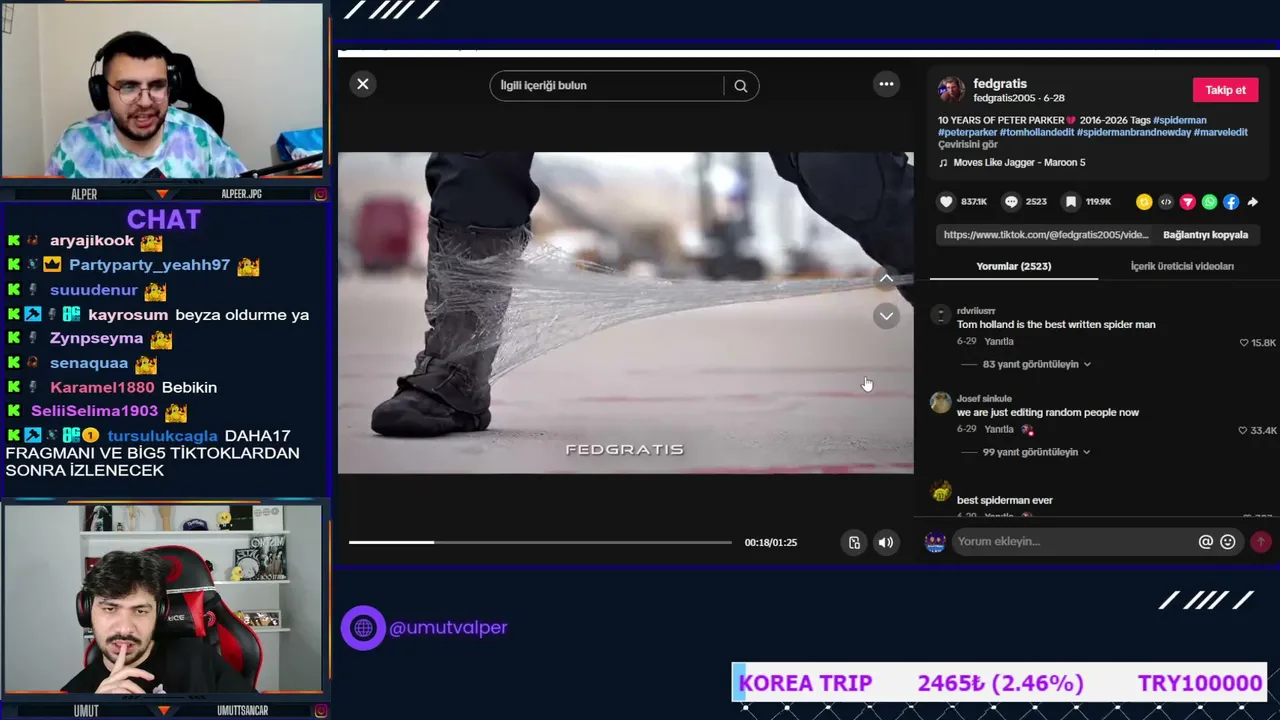This screenshot has width=1280, height=720.
Task: Switch to the İçerik üreticisi videoları tab
Action: point(1182,267)
